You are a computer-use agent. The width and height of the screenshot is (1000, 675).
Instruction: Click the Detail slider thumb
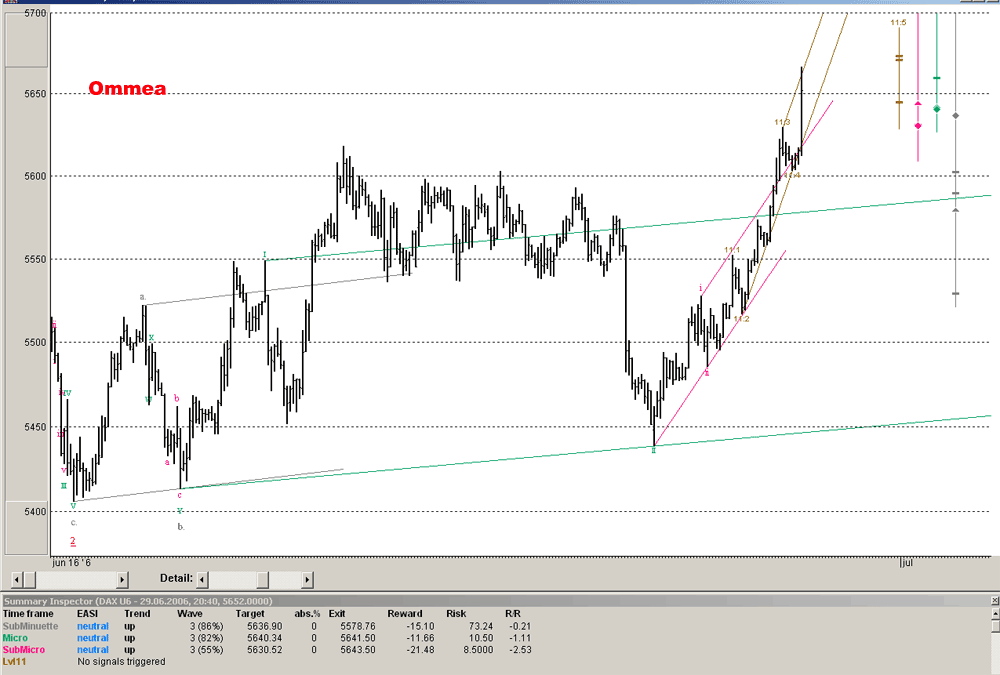tap(263, 580)
